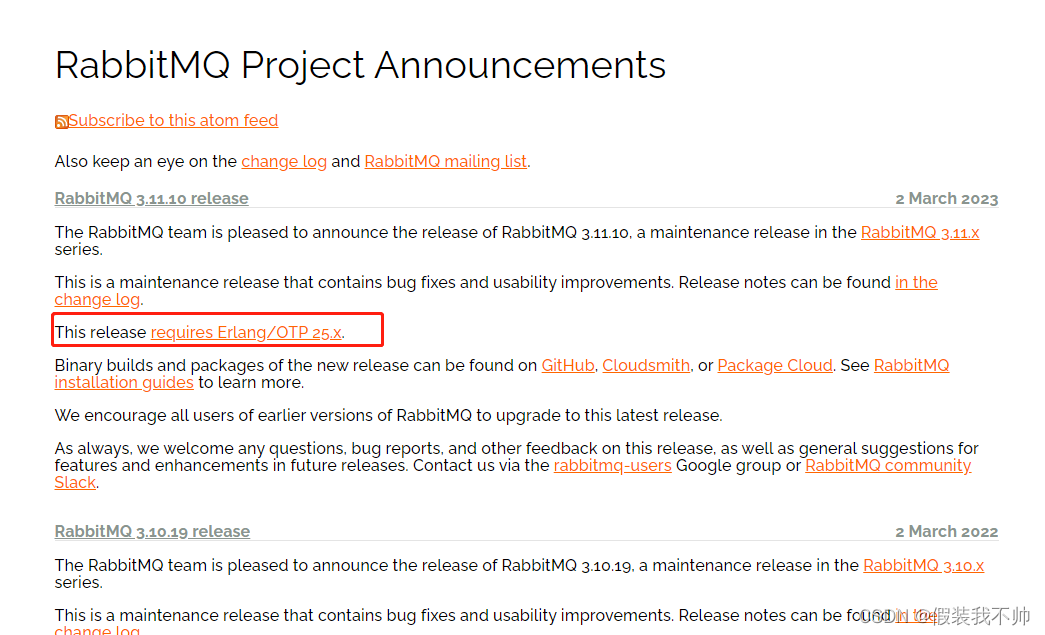
Task: Click the 'in the' release notes link
Action: pyautogui.click(x=916, y=283)
